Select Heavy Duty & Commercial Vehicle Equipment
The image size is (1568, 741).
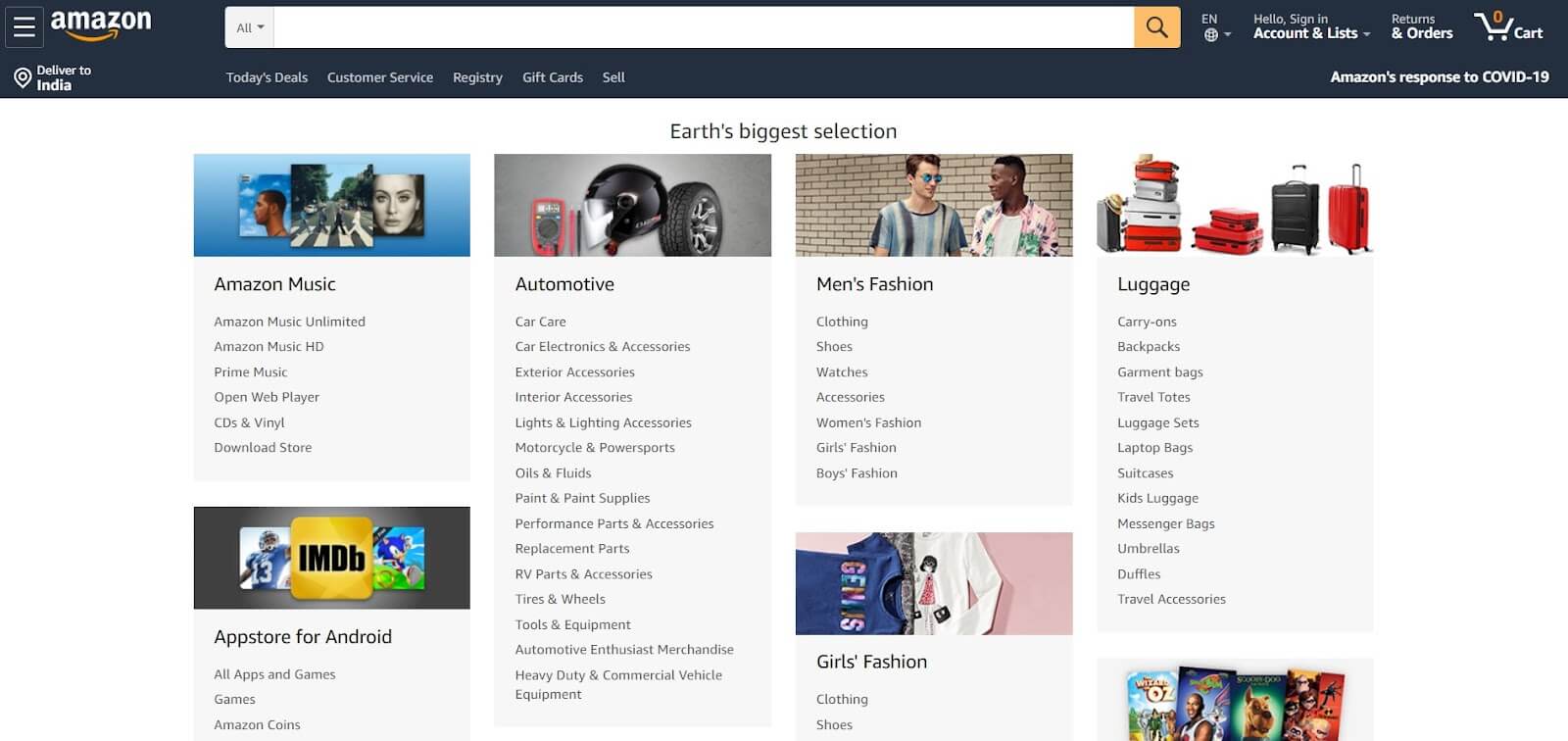tap(618, 685)
